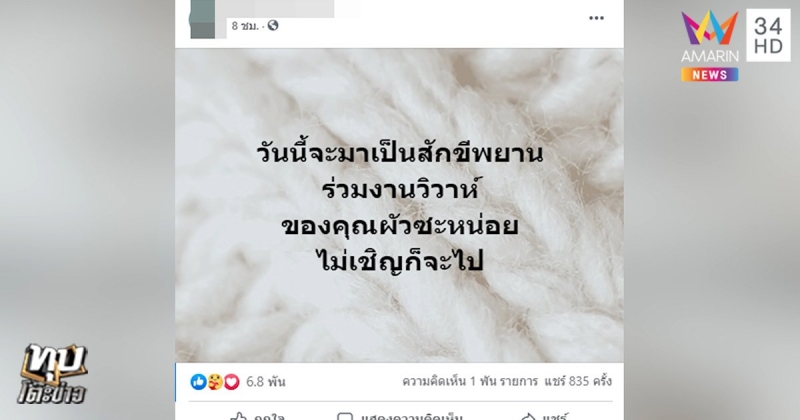Click the 8 ชม. post timestamp
Screen dimensions: 800x420
coord(245,26)
